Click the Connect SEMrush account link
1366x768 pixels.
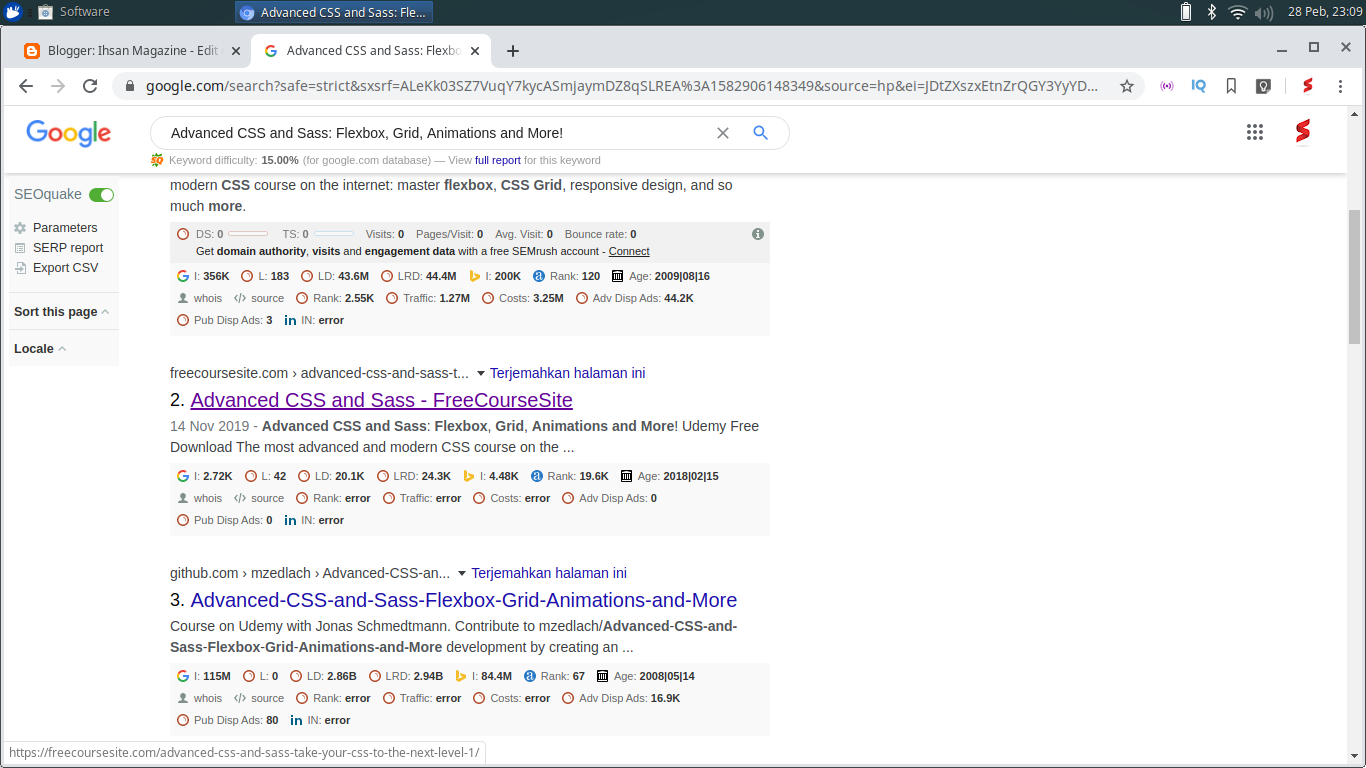(629, 251)
